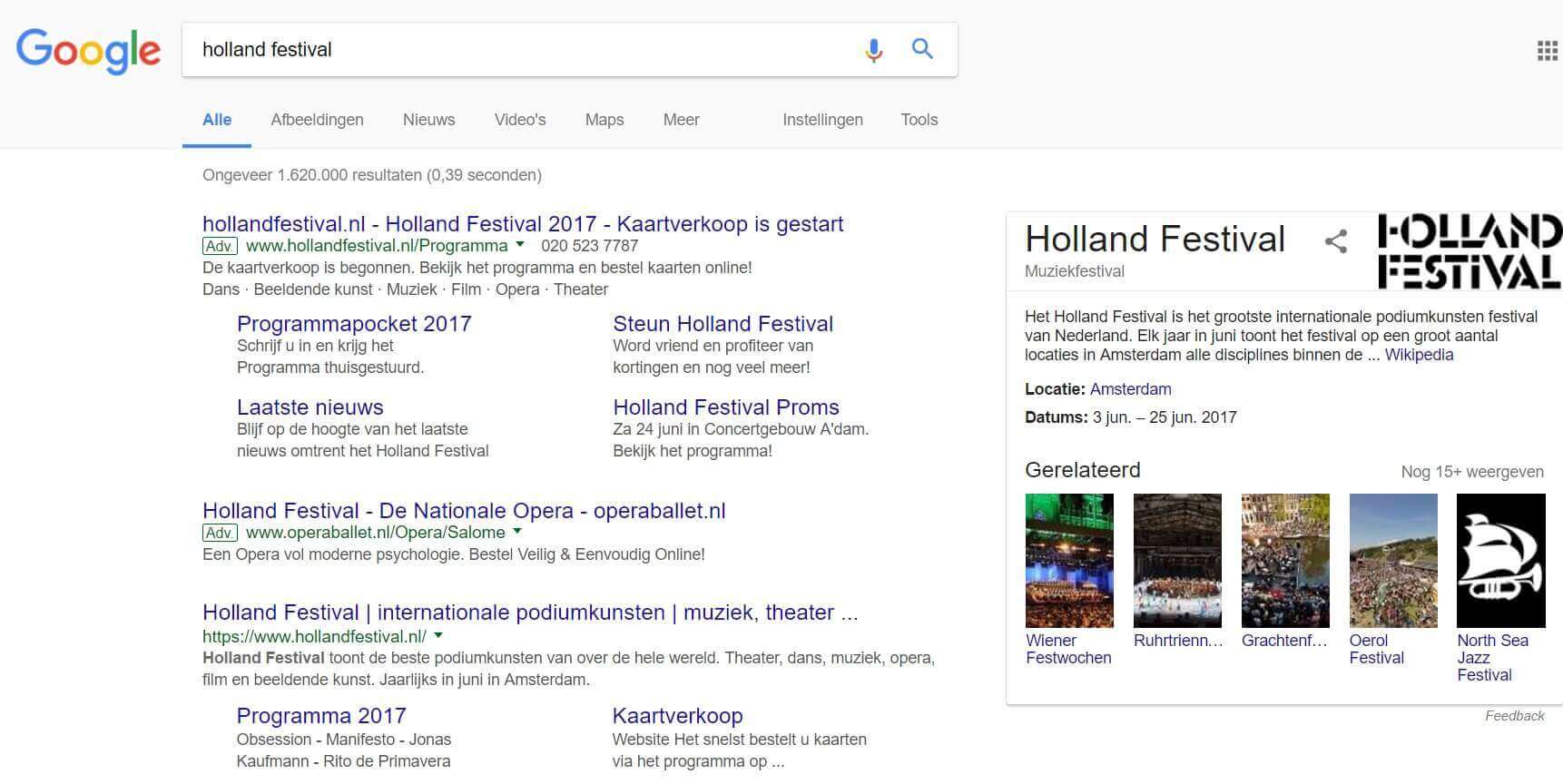1563x784 pixels.
Task: Open the Programmapocket 2017 sitelink
Action: point(354,324)
